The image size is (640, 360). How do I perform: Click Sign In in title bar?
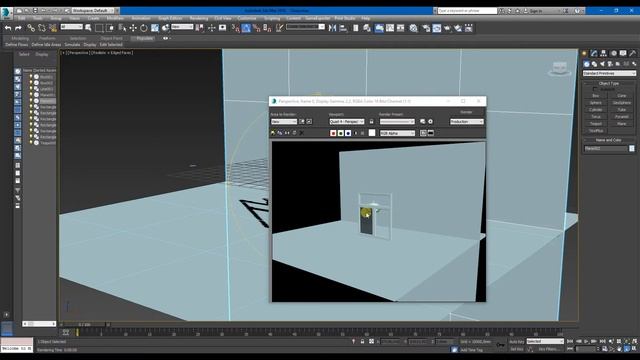(535, 11)
